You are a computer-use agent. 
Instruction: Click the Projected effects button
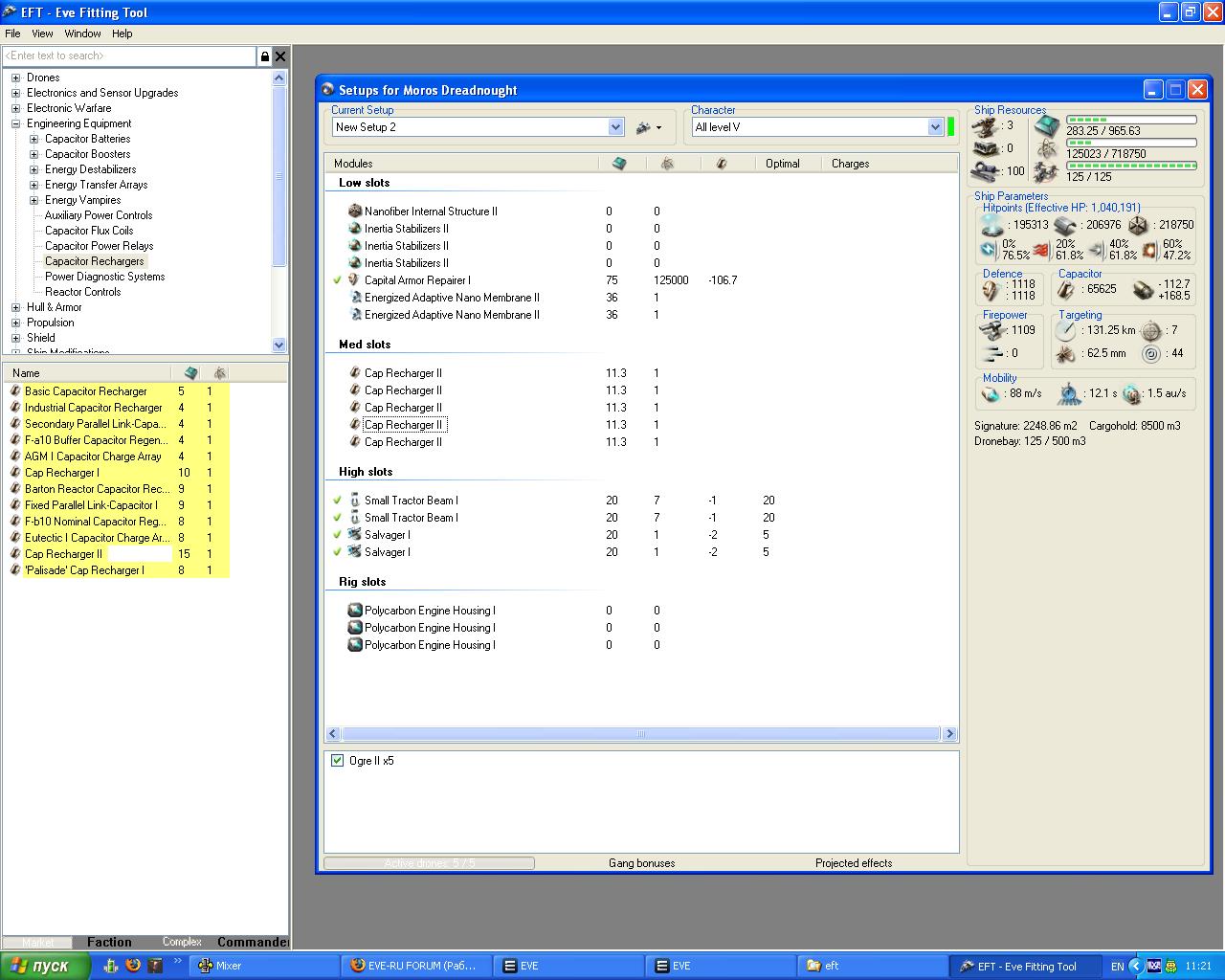point(853,863)
